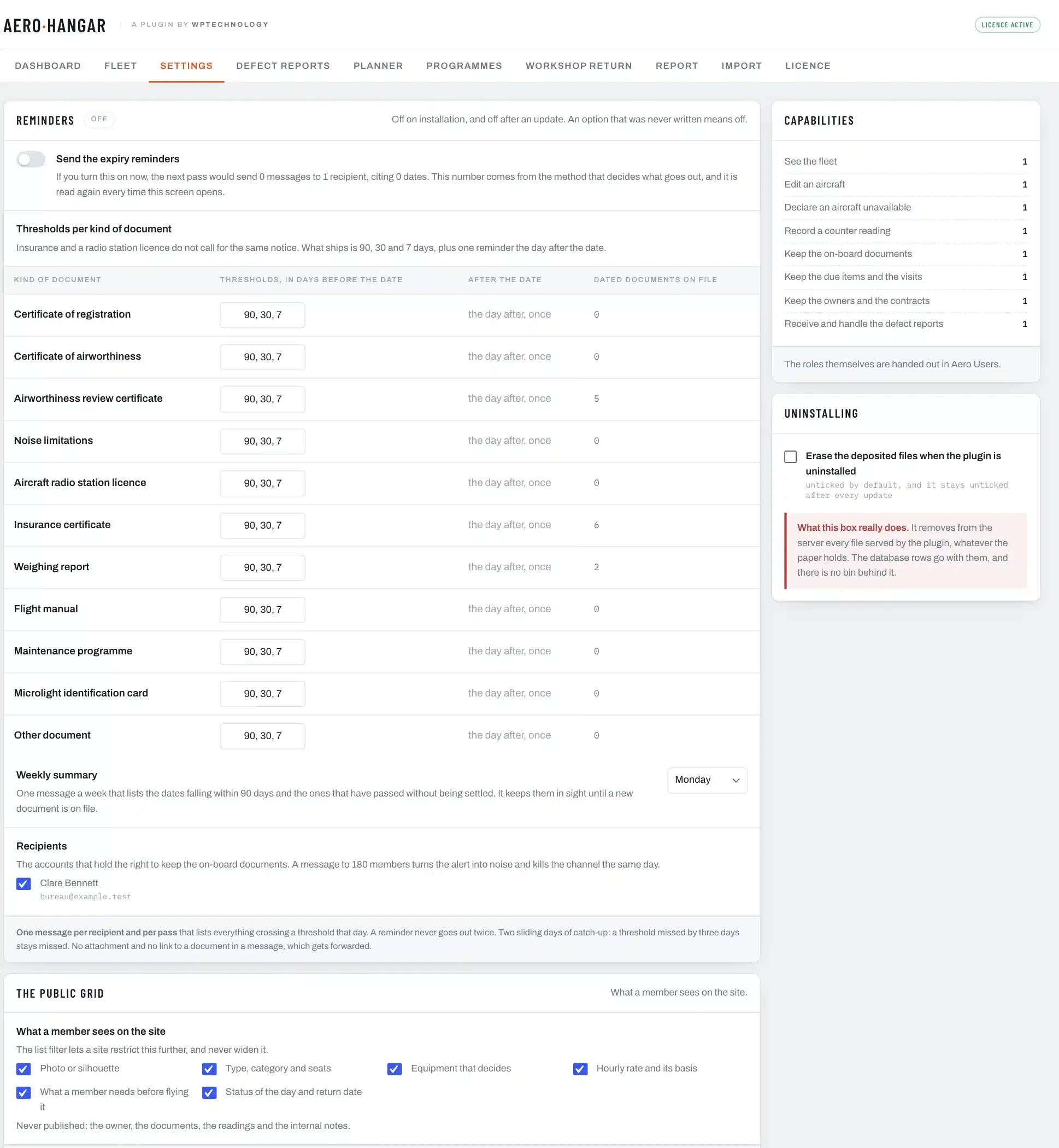This screenshot has height=1148, width=1059.
Task: Click the Aero·Hangar logo
Action: (x=55, y=25)
